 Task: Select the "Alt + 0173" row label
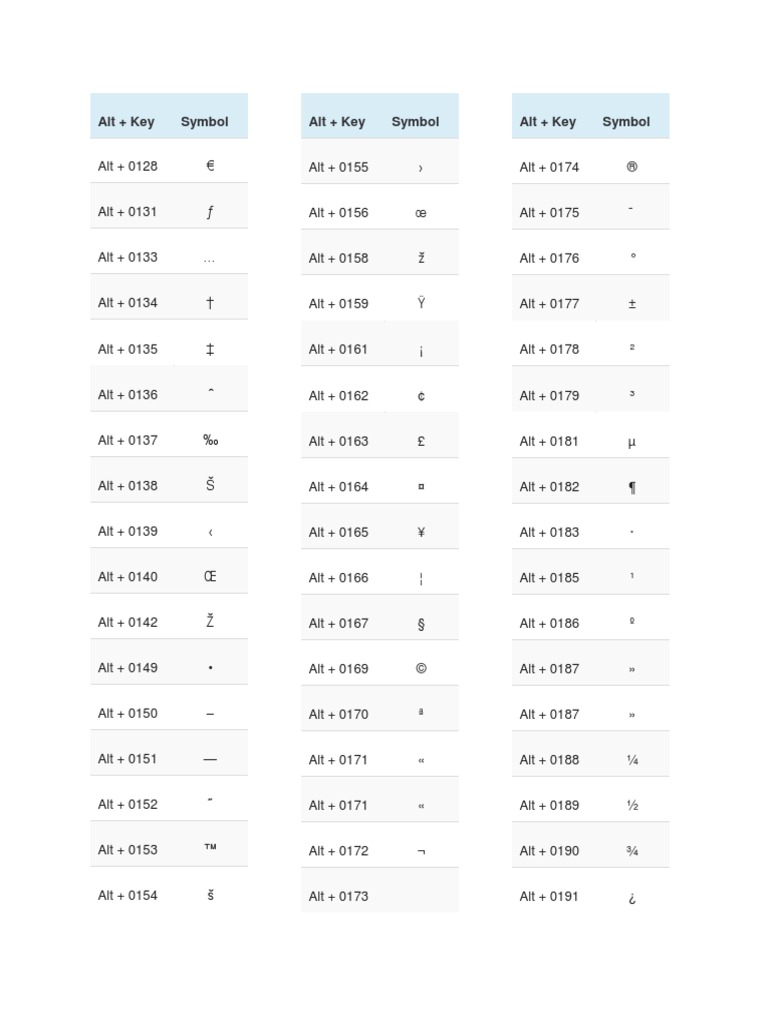coord(339,896)
